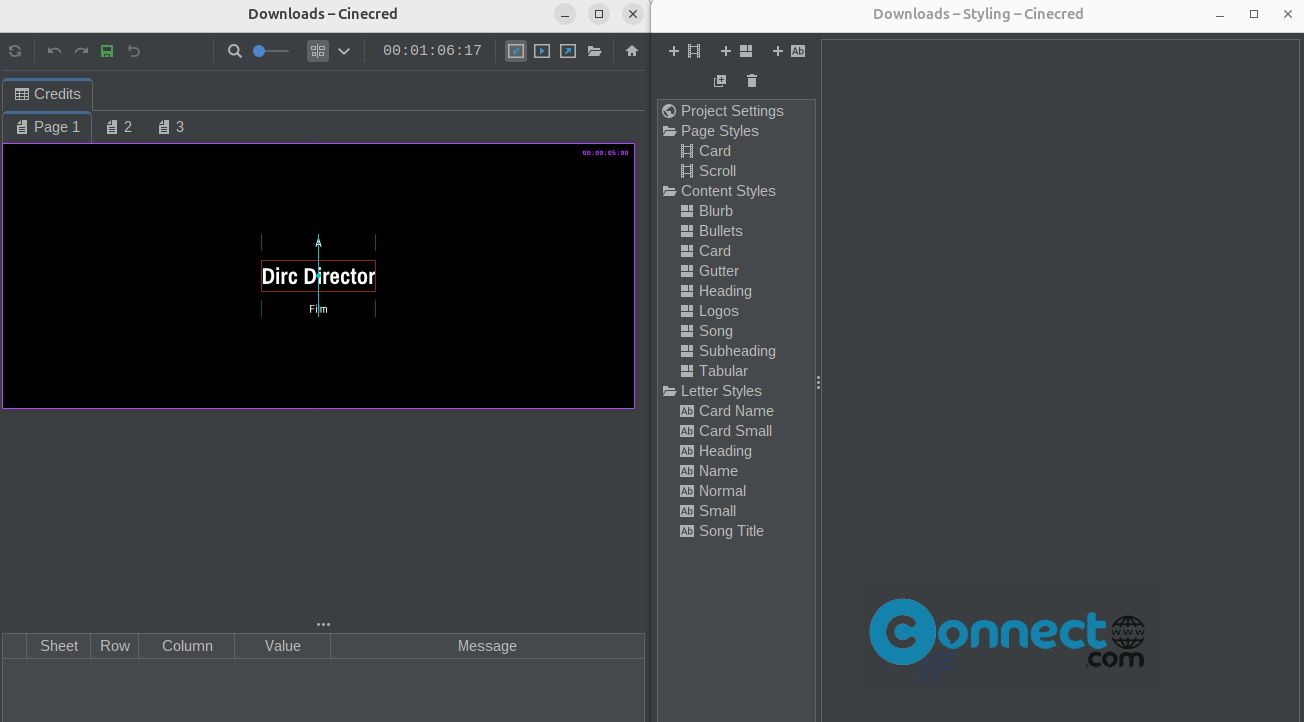Duplicate the selected style
1304x722 pixels.
click(x=720, y=81)
